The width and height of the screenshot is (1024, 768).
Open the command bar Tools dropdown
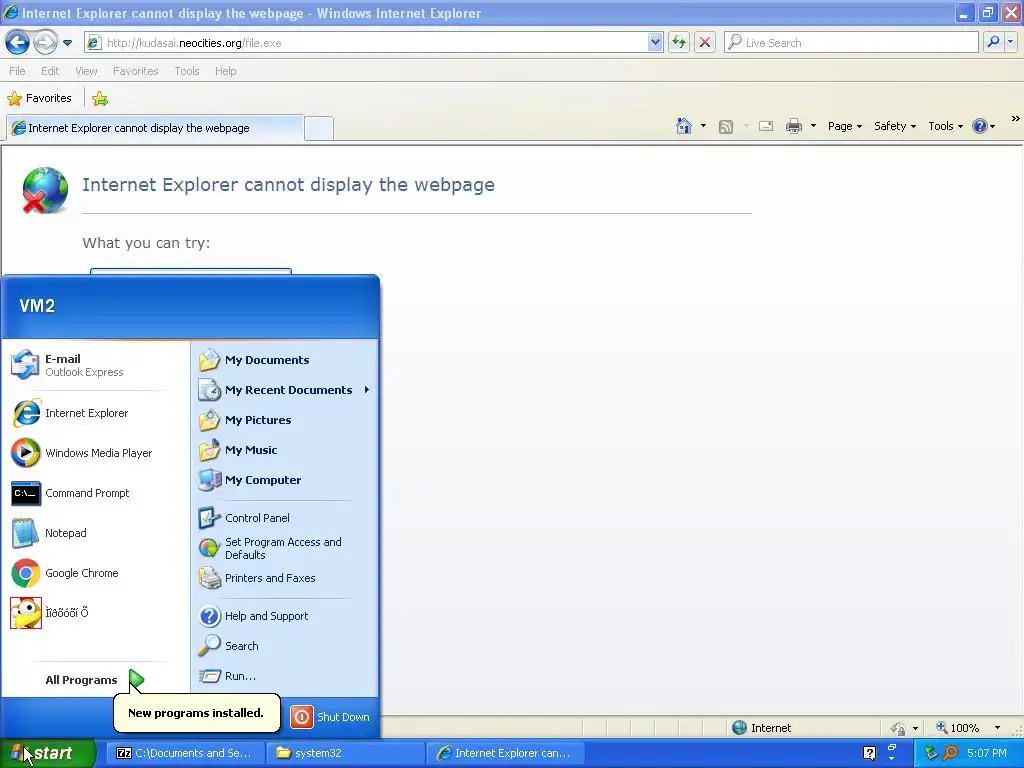click(946, 126)
